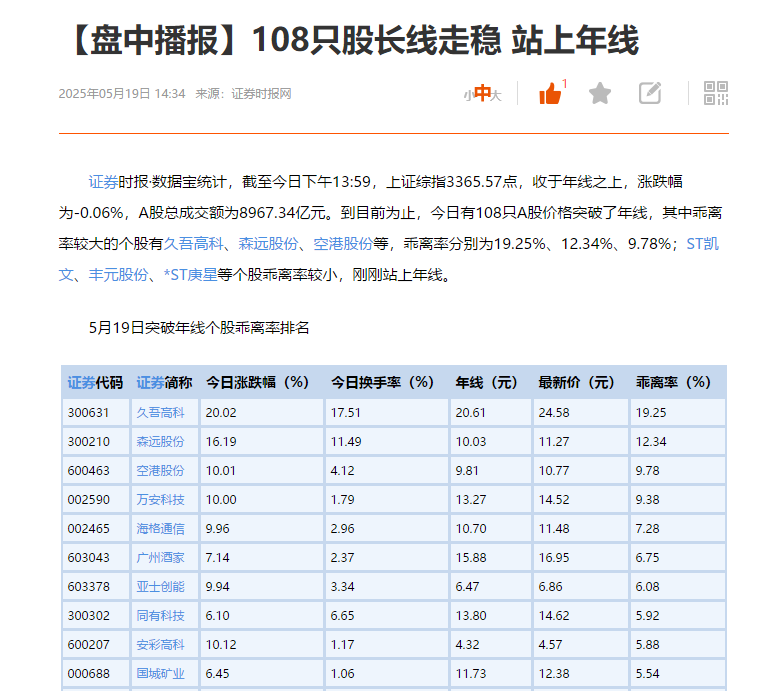Click stock code 002590
Image resolution: width=765 pixels, height=691 pixels.
(89, 500)
